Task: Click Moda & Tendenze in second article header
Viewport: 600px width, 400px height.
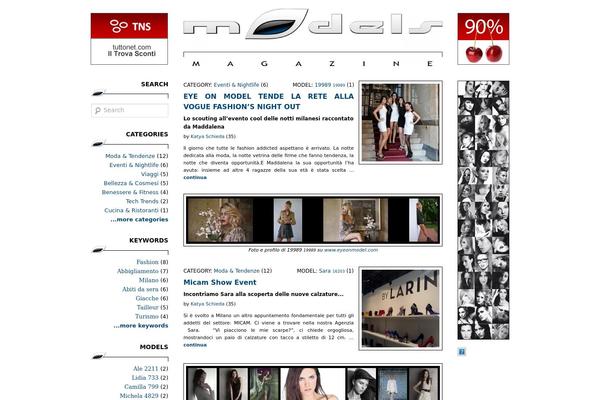Action: point(236,271)
